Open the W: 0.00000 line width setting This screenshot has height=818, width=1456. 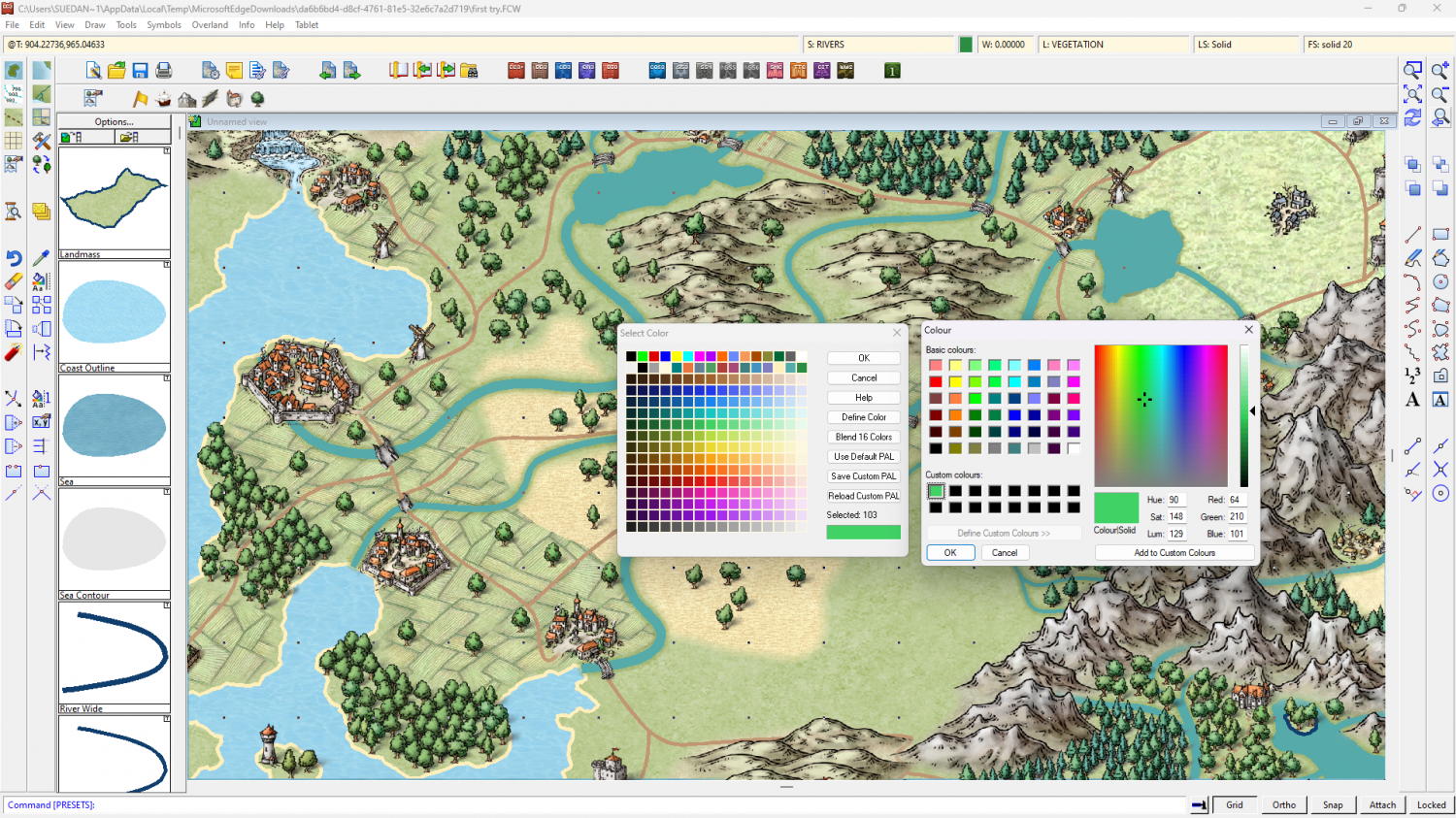(1005, 45)
